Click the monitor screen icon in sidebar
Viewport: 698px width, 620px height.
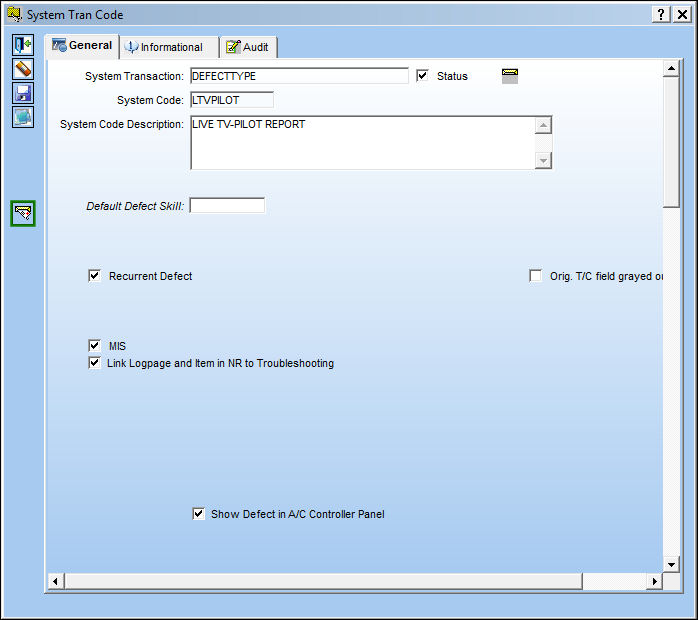(x=23, y=117)
